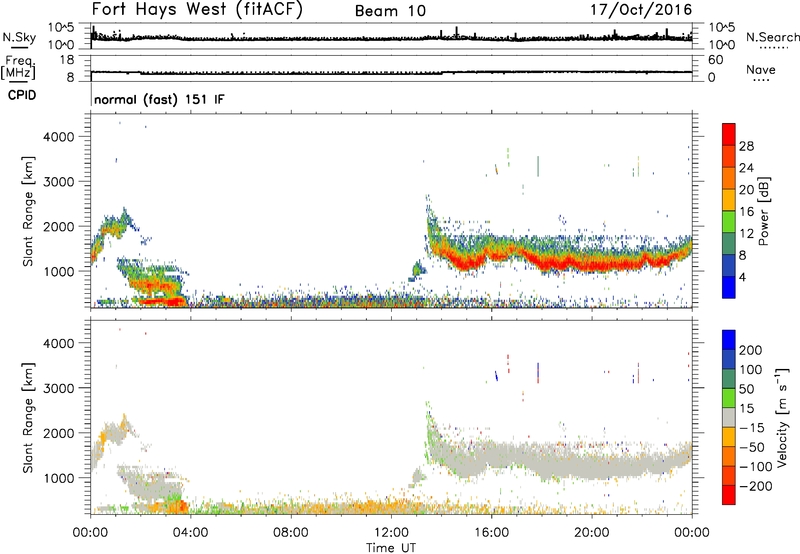Select the "18" frequency tick label
Viewport: 800px width, 554px height.
66,60
